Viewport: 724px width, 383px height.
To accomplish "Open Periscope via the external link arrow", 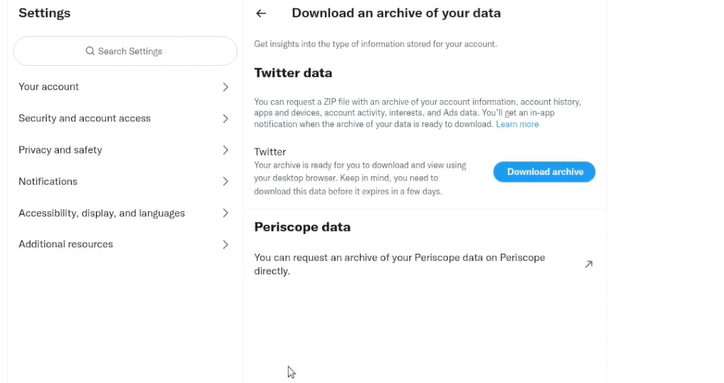I will [588, 264].
